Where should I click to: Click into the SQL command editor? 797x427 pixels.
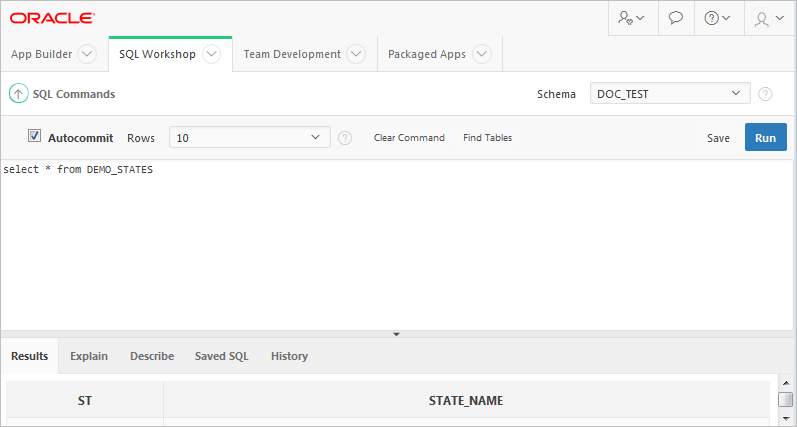(x=398, y=250)
